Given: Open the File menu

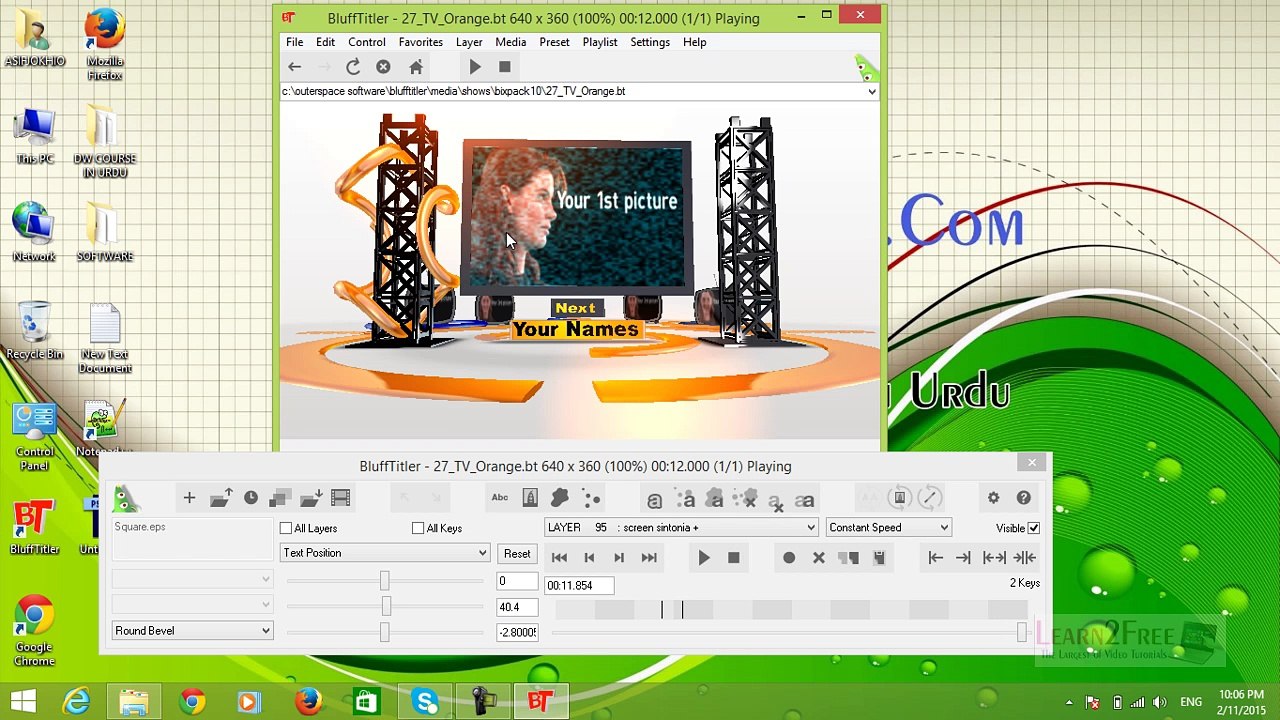Looking at the screenshot, I should pyautogui.click(x=295, y=42).
